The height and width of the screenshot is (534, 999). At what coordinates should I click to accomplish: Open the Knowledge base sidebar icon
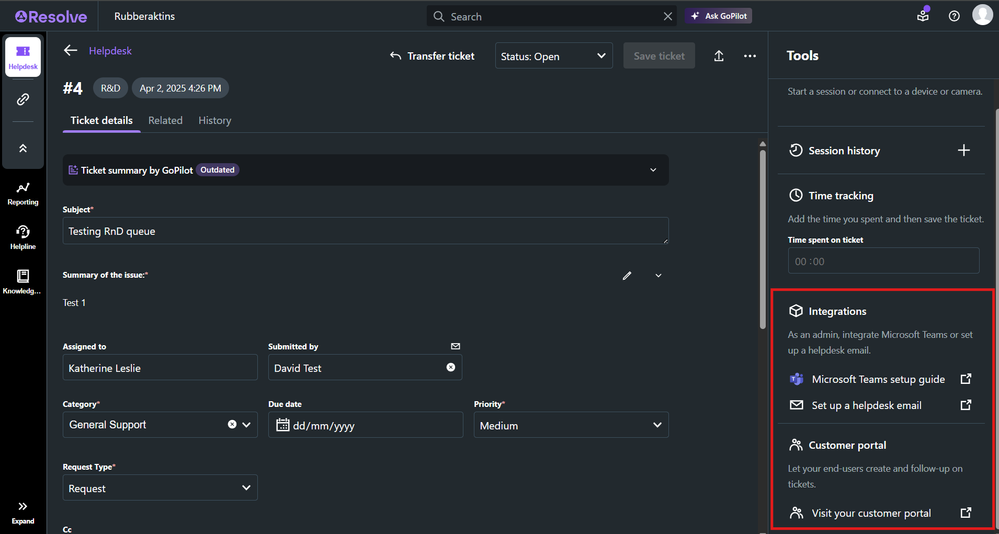[23, 281]
